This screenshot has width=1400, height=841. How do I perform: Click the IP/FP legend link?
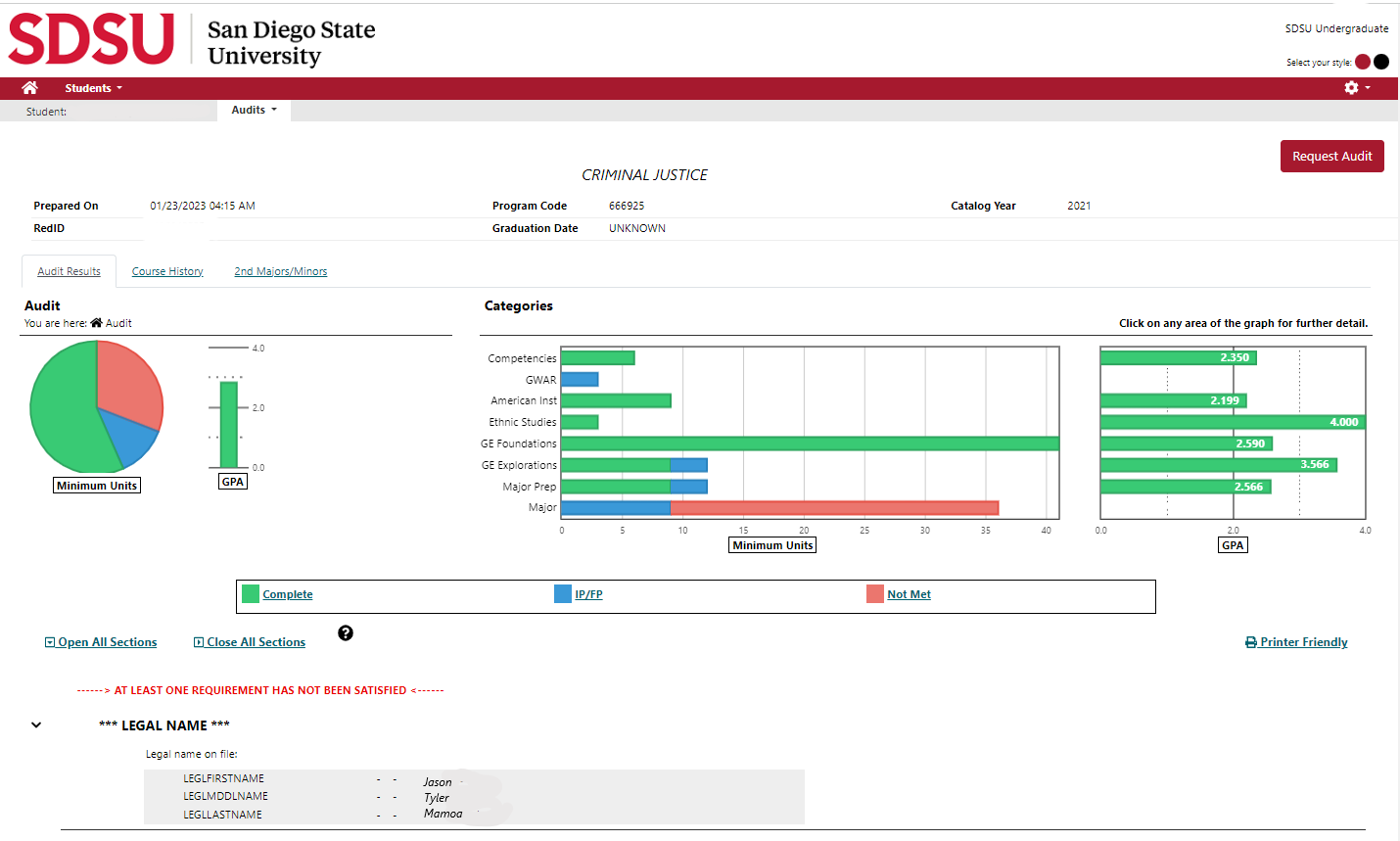pyautogui.click(x=588, y=594)
